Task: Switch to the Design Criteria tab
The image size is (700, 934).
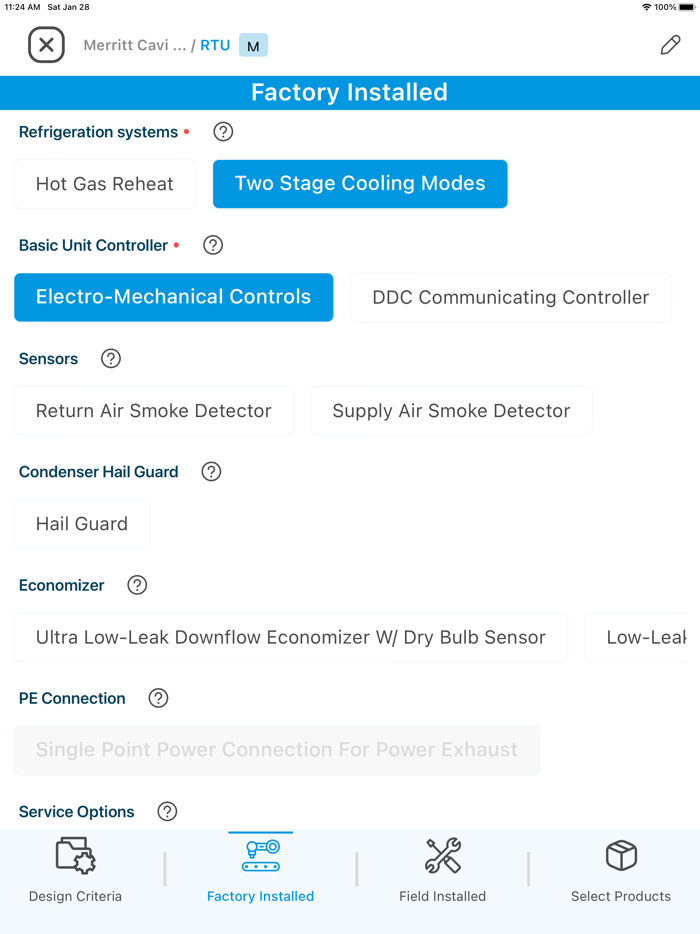Action: coord(75,870)
